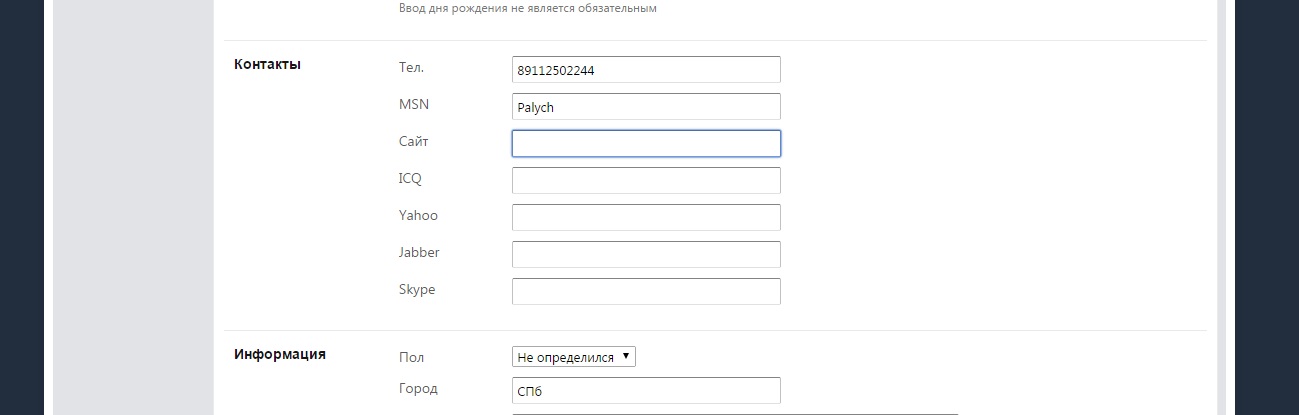1299x415 pixels.
Task: Click the Skype field label
Action: (417, 289)
